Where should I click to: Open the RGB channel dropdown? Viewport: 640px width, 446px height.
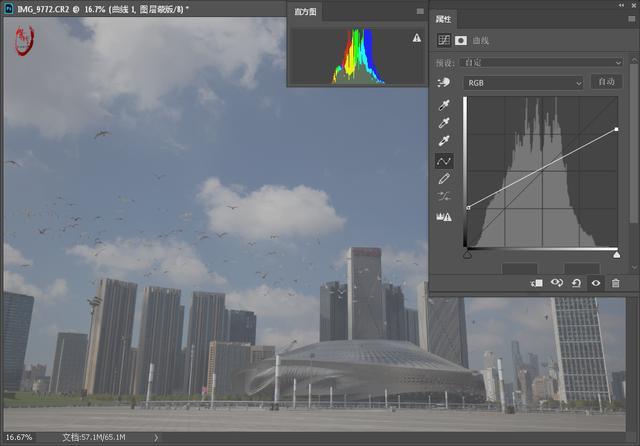[x=523, y=83]
